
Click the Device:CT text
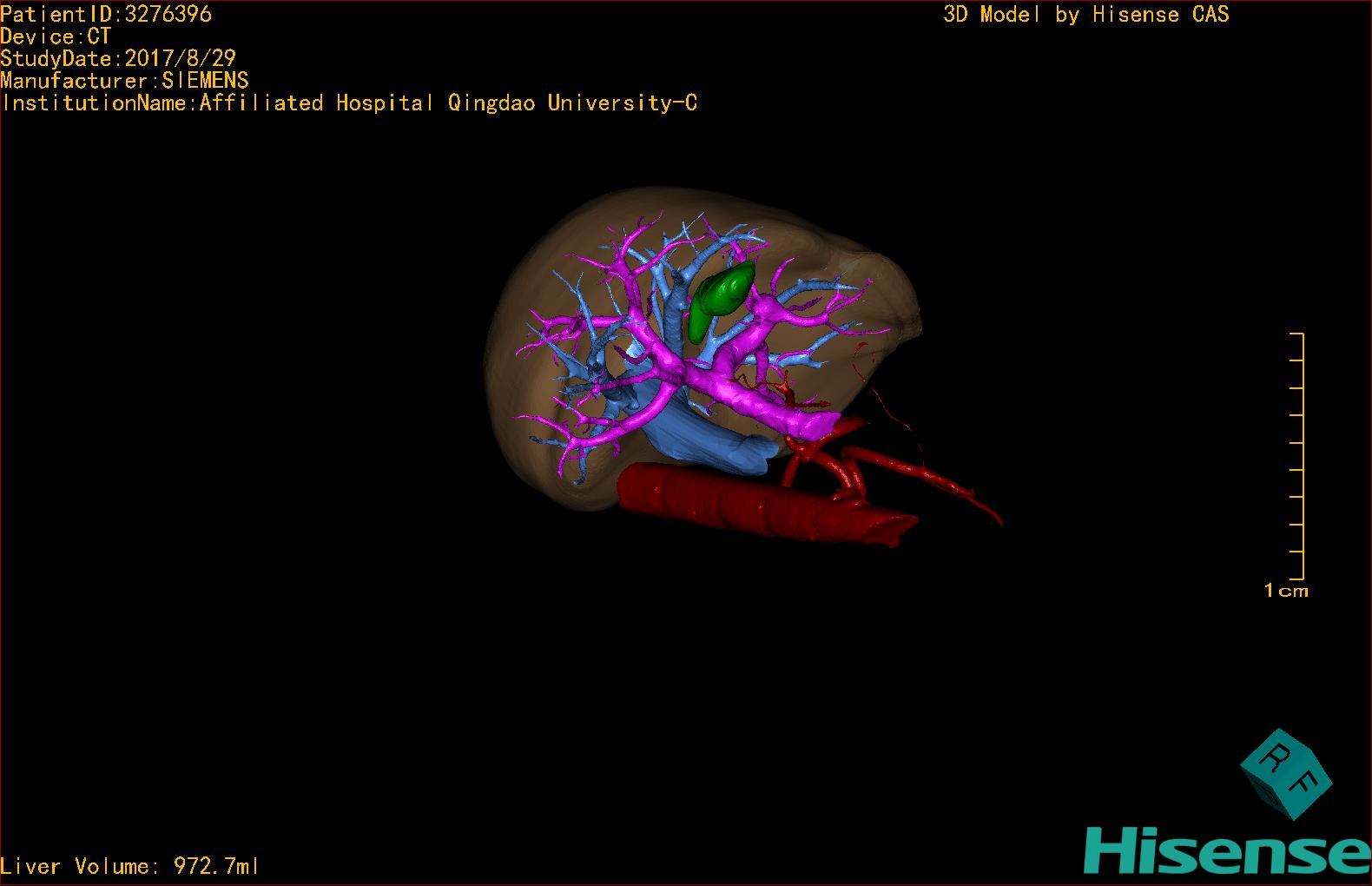[56, 36]
